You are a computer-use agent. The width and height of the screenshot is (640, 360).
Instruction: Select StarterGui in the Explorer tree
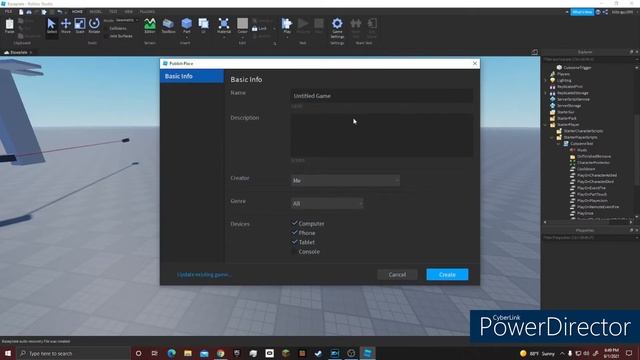(x=566, y=112)
